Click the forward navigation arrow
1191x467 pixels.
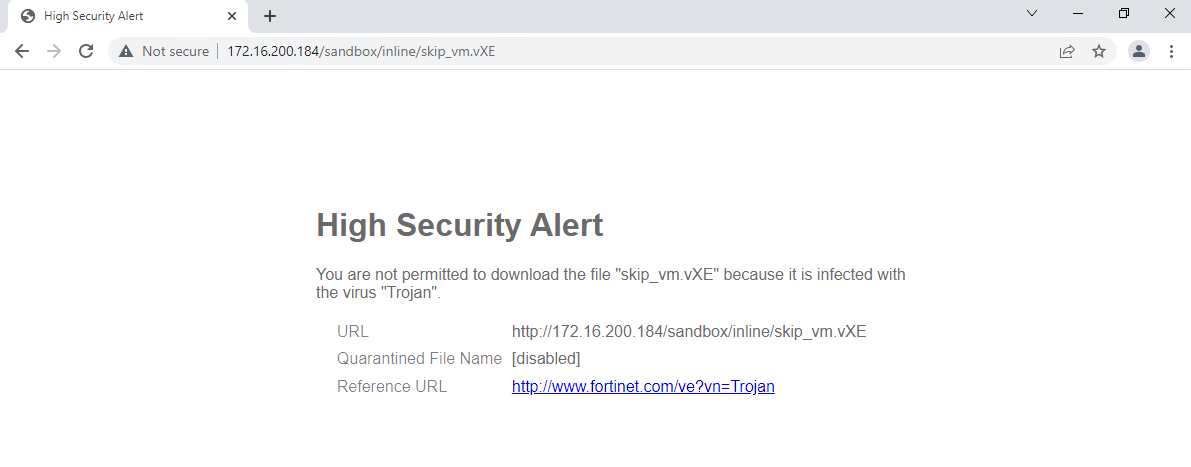[54, 51]
